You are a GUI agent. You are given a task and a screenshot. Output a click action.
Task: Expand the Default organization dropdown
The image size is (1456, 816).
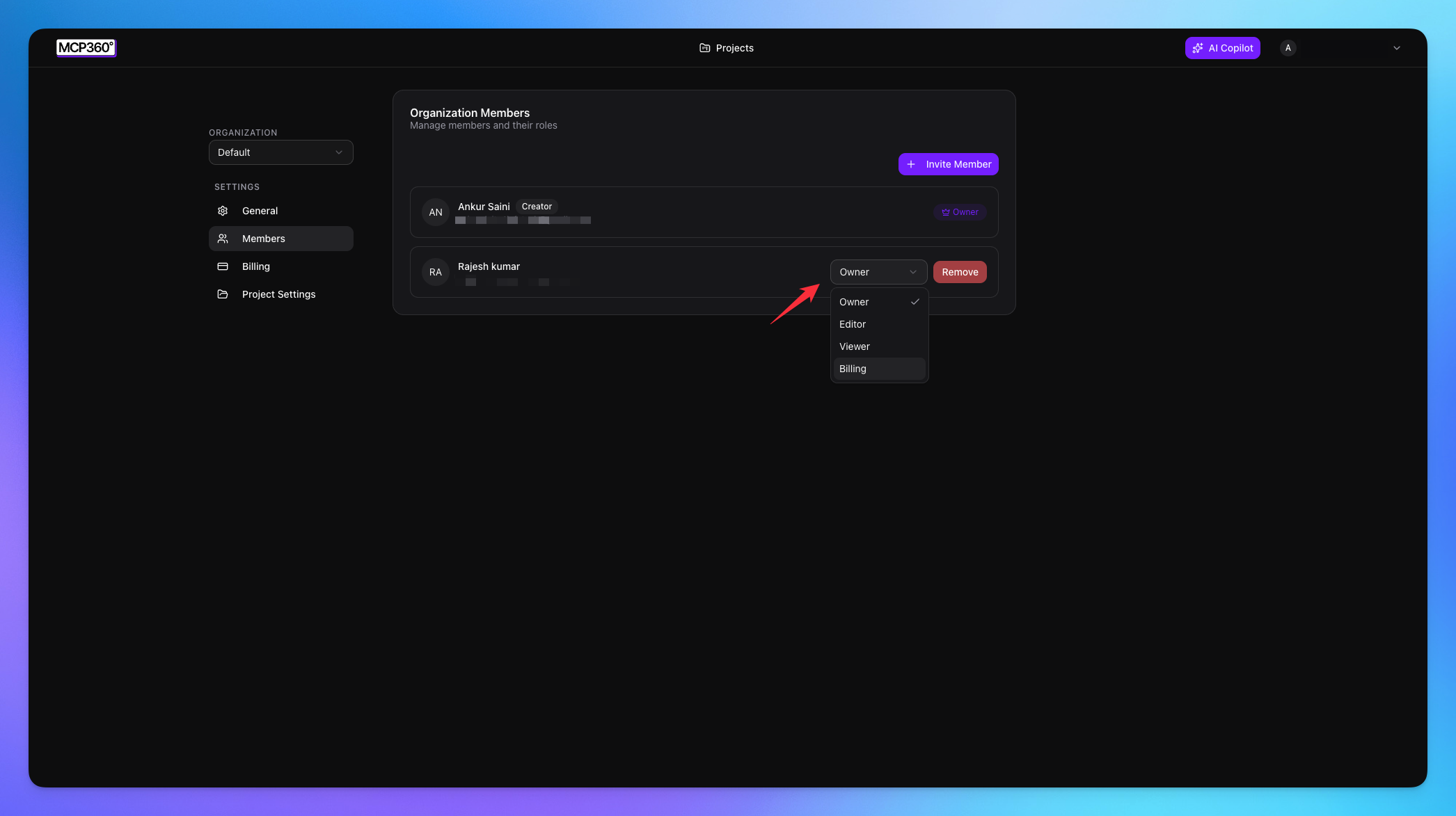click(x=280, y=152)
